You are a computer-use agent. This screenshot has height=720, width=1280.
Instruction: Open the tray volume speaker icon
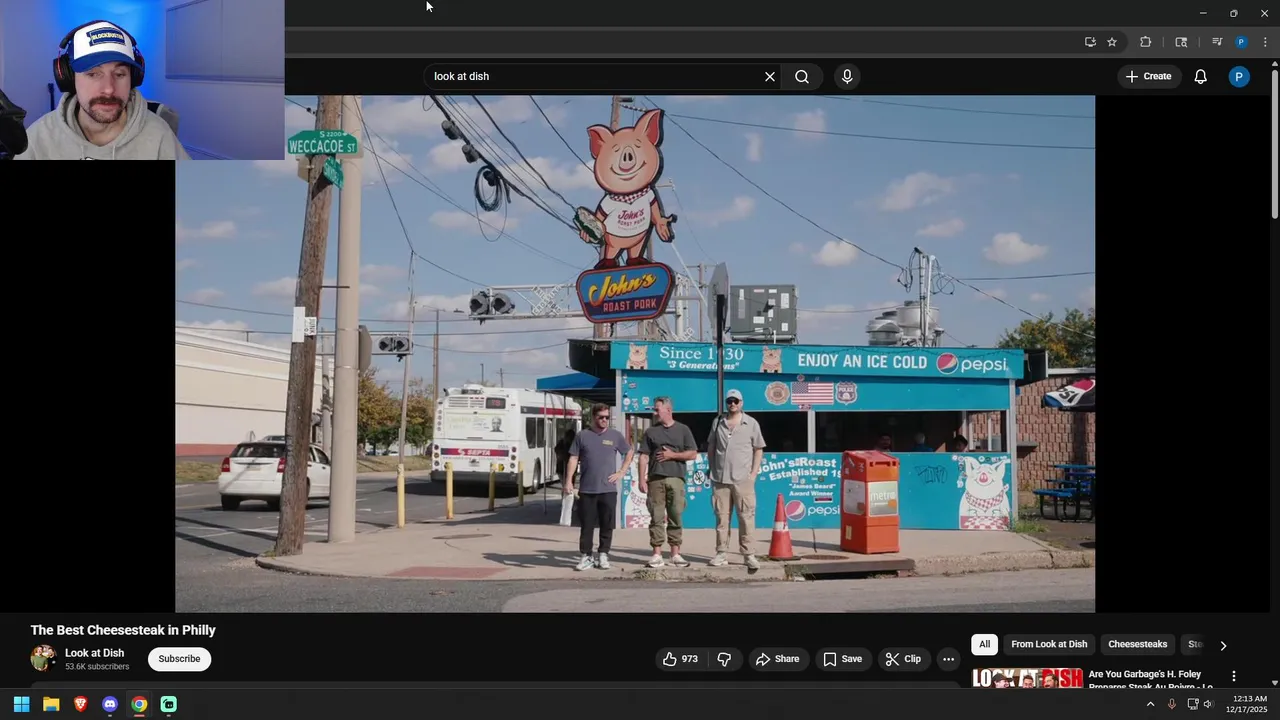pos(1208,704)
